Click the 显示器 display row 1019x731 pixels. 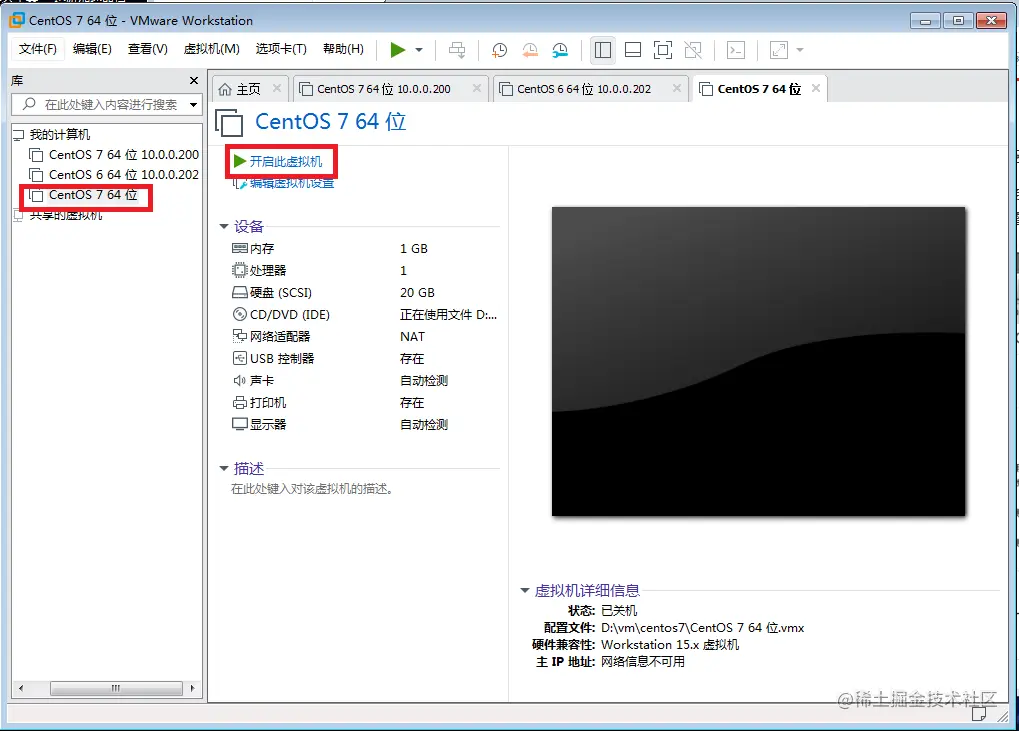tap(365, 425)
